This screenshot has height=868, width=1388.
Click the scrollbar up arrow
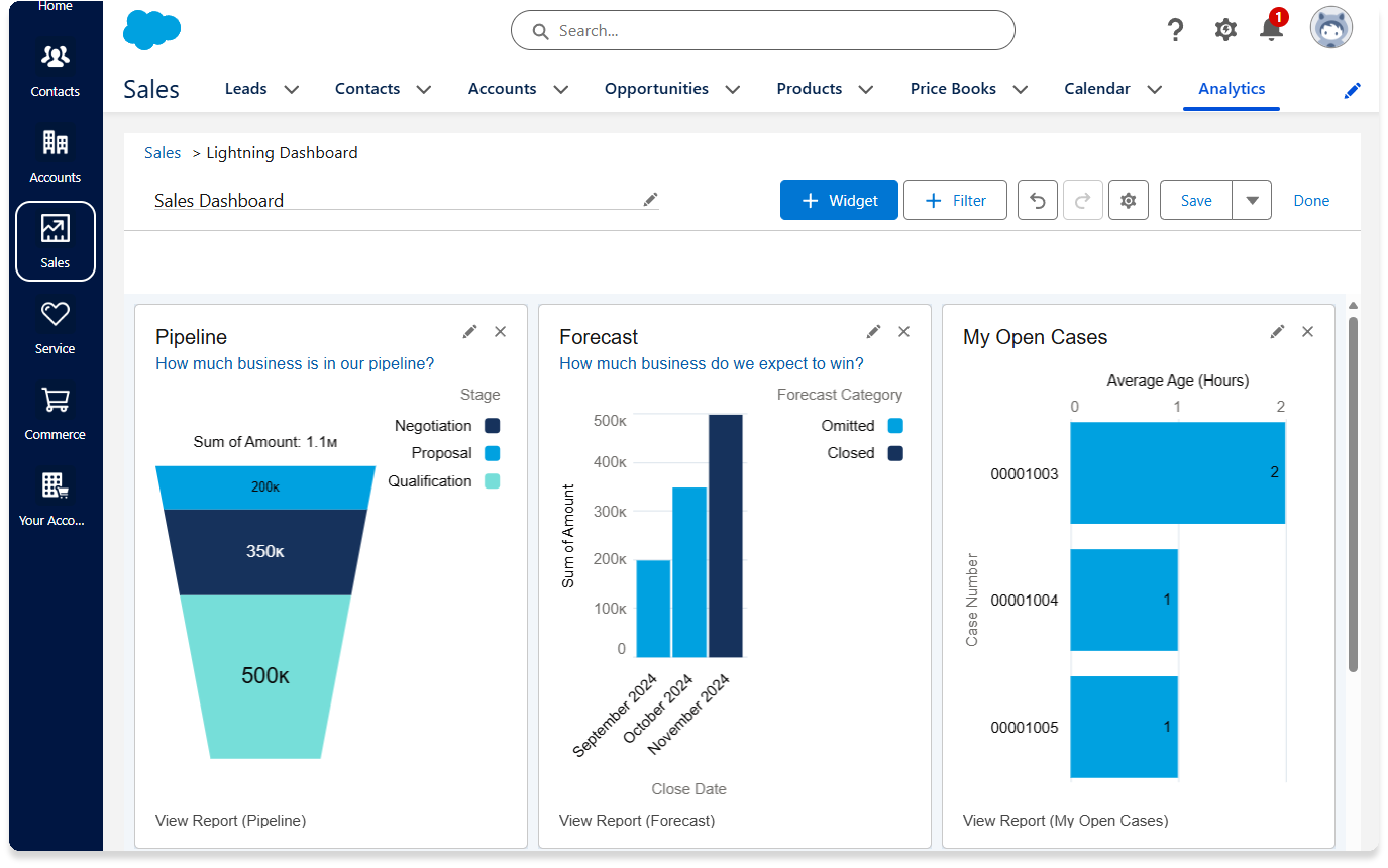(1352, 305)
